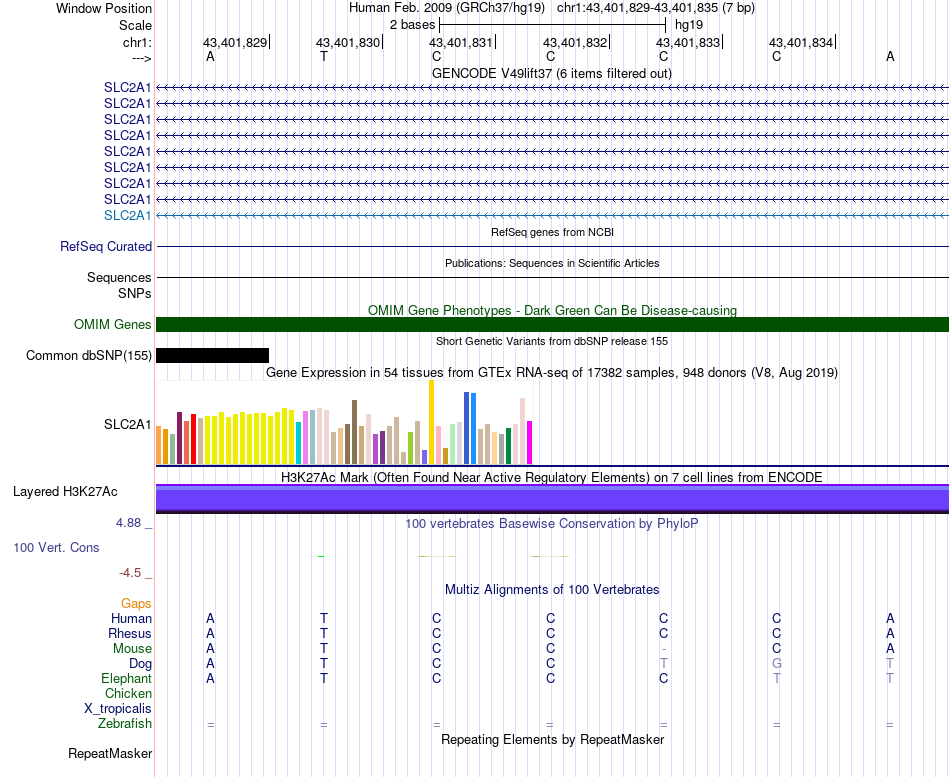The image size is (950, 777).
Task: Click the X_tropicalis species label
Action: click(118, 709)
